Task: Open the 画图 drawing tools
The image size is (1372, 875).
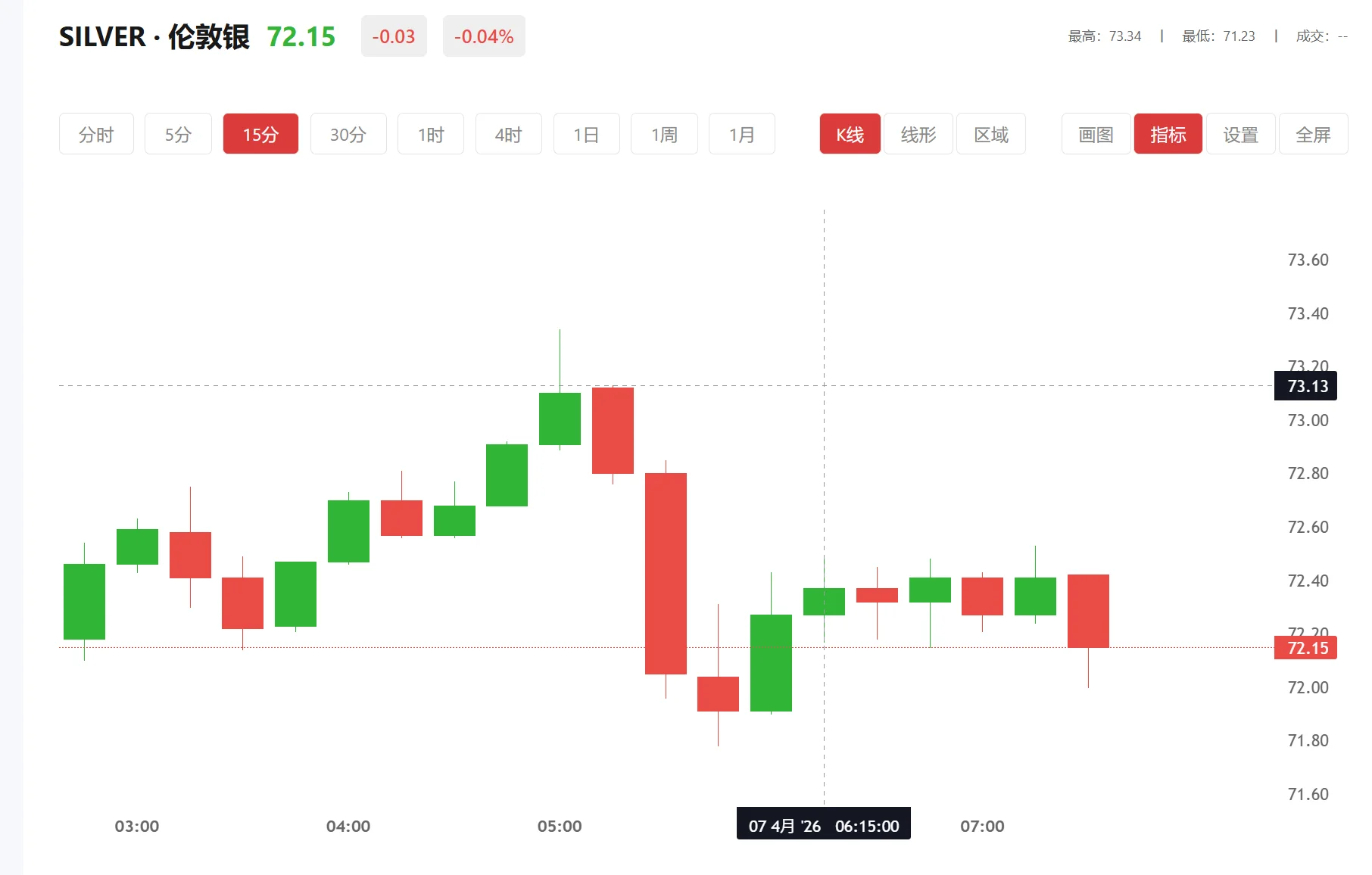Action: click(1096, 134)
